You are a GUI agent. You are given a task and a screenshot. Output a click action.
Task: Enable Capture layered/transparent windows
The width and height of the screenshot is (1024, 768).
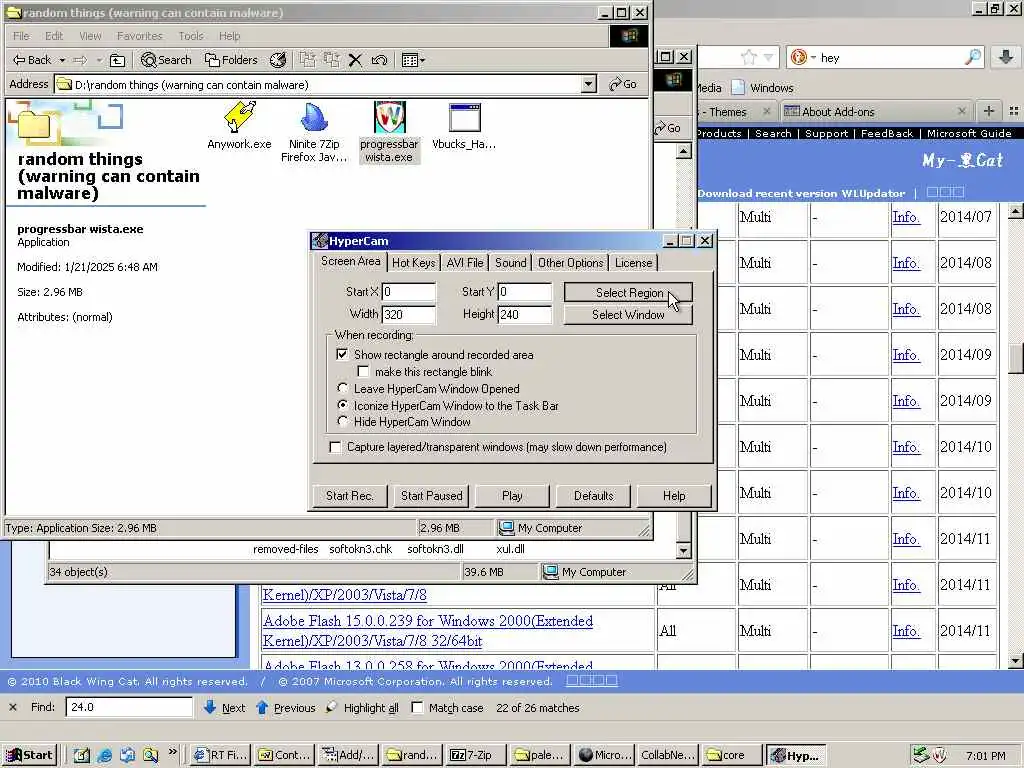click(335, 447)
